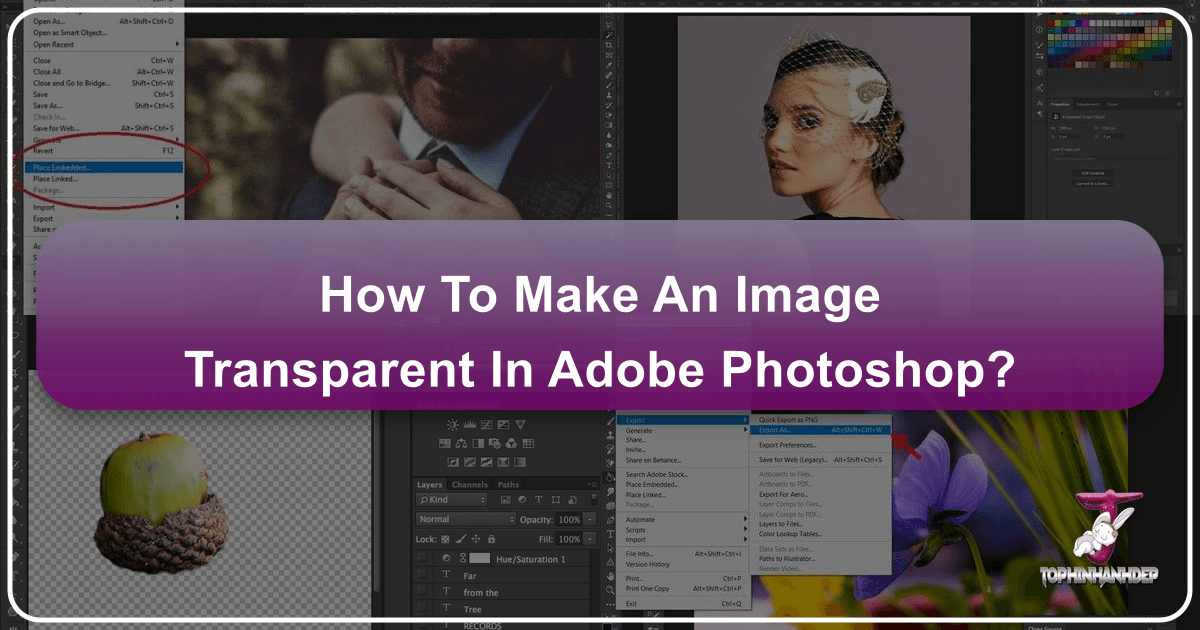The image size is (1200, 630).
Task: Activate the Zoom tool
Action: (x=611, y=592)
